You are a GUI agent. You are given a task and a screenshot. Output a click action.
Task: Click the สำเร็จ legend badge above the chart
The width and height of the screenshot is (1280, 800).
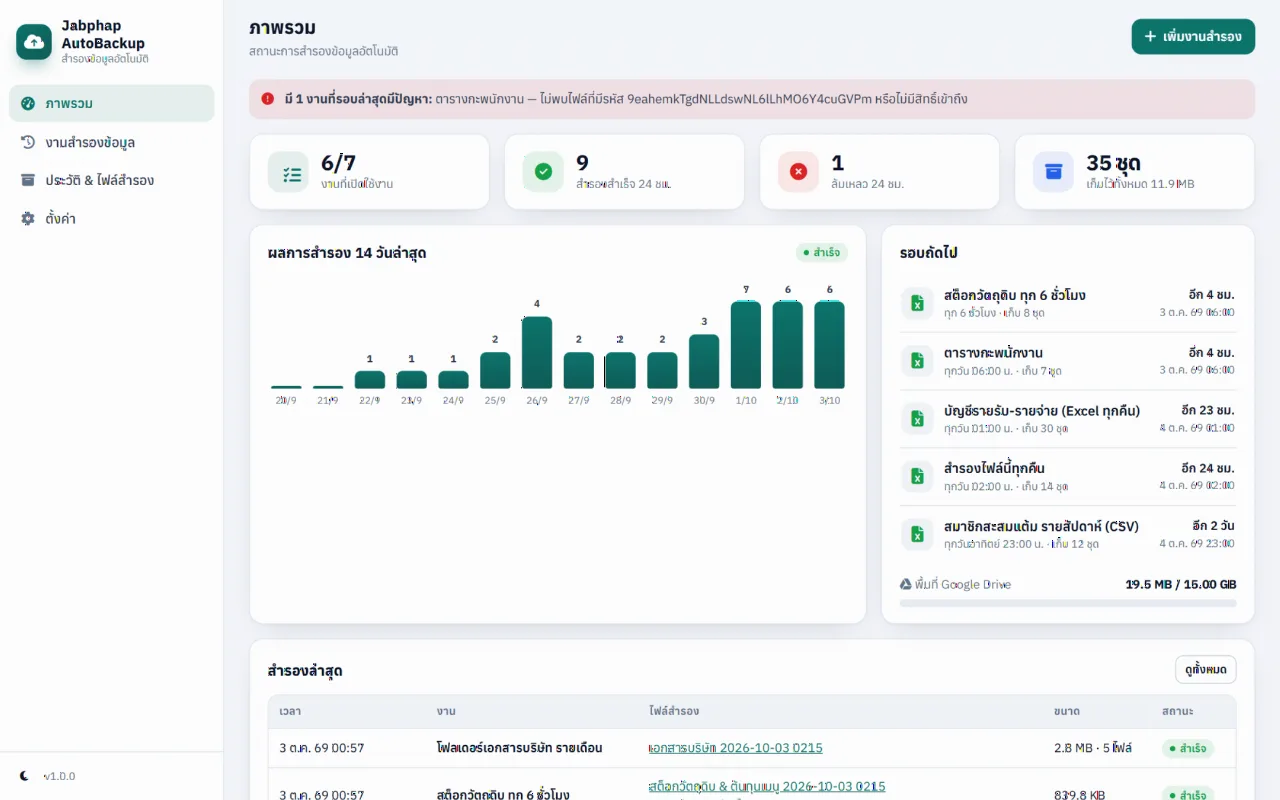822,253
